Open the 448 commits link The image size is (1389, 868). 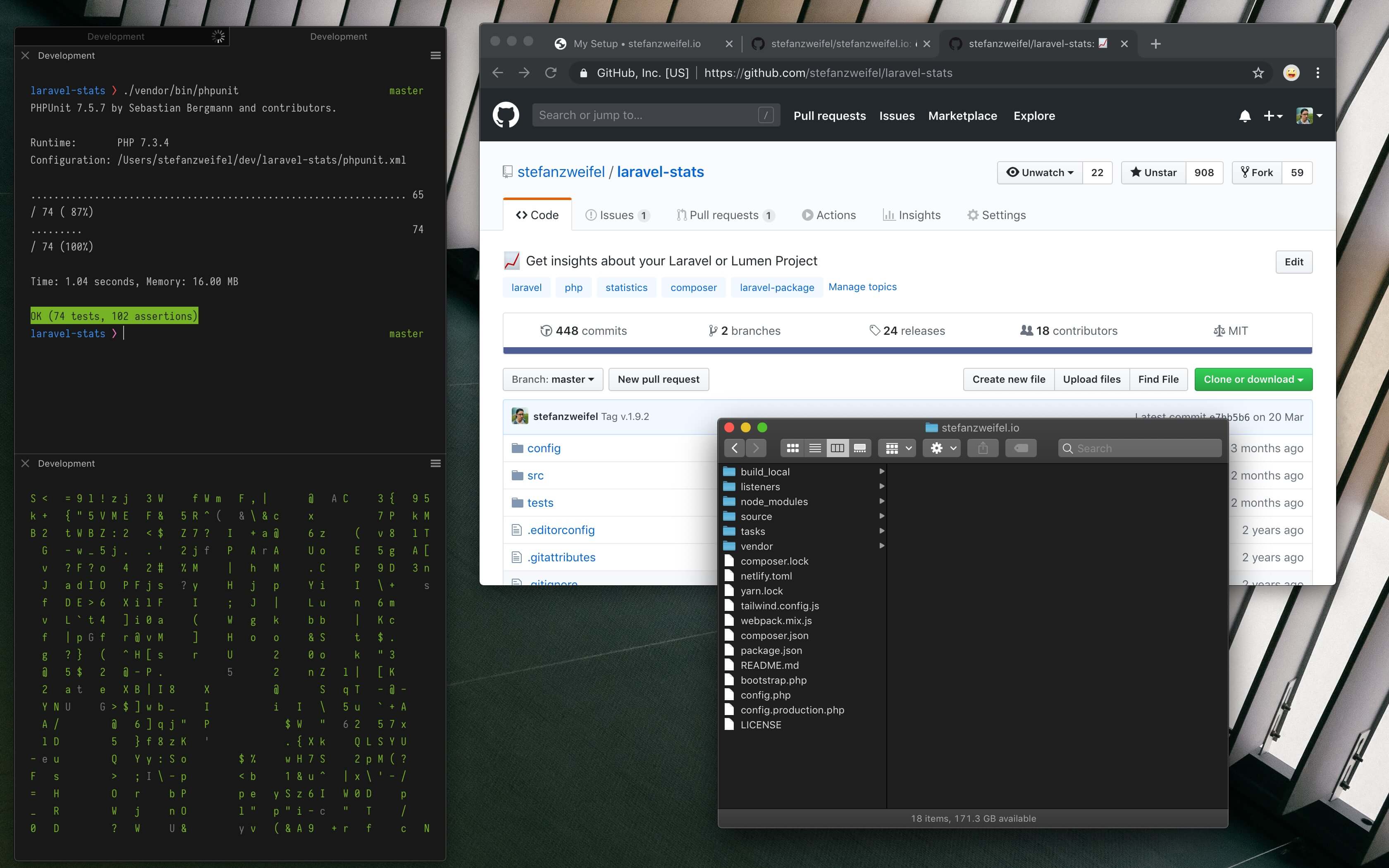point(583,331)
